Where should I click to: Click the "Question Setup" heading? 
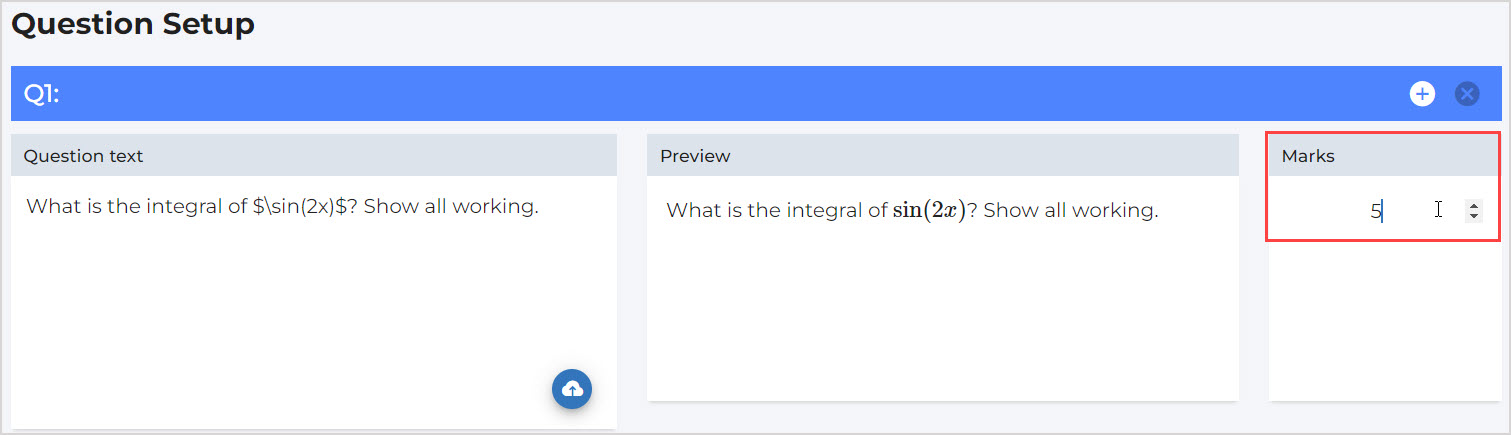133,24
